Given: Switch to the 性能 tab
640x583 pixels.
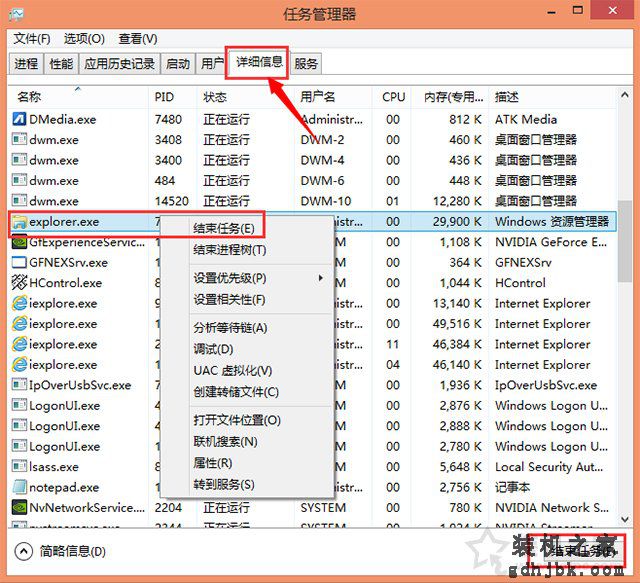Looking at the screenshot, I should pyautogui.click(x=61, y=63).
